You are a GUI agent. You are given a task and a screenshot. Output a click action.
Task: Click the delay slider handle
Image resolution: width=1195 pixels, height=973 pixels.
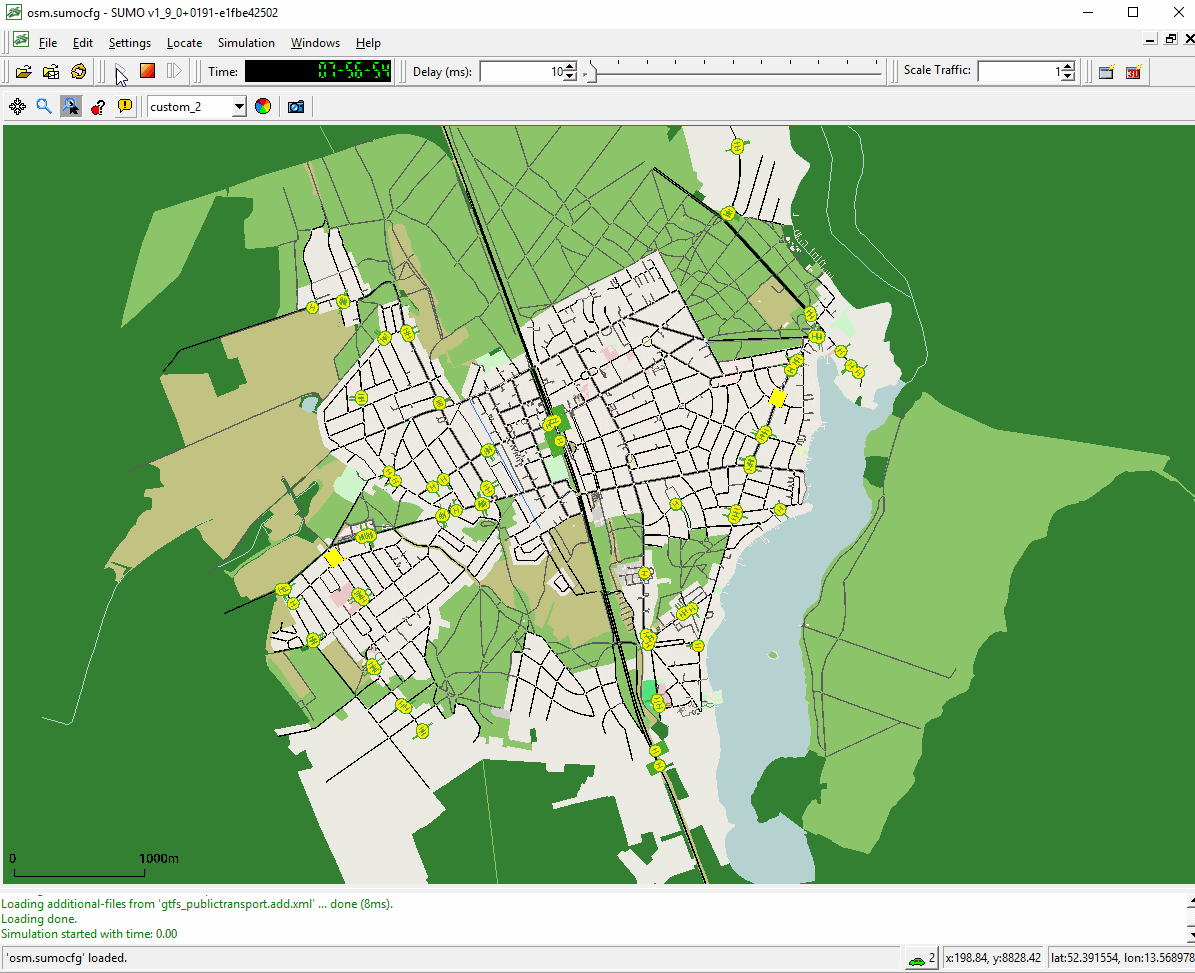[591, 72]
